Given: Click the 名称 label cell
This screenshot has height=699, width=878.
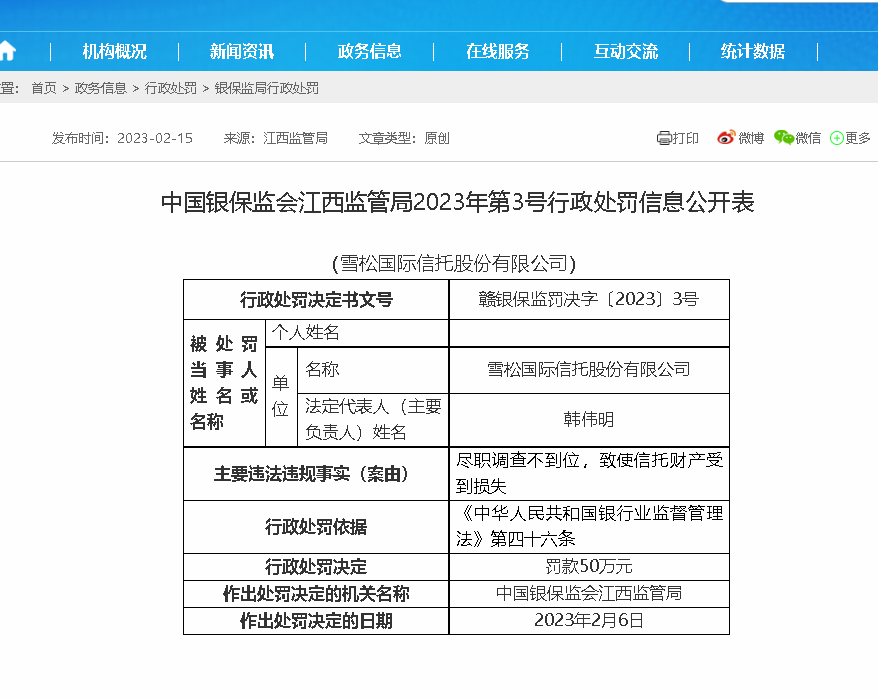Looking at the screenshot, I should 373,370.
